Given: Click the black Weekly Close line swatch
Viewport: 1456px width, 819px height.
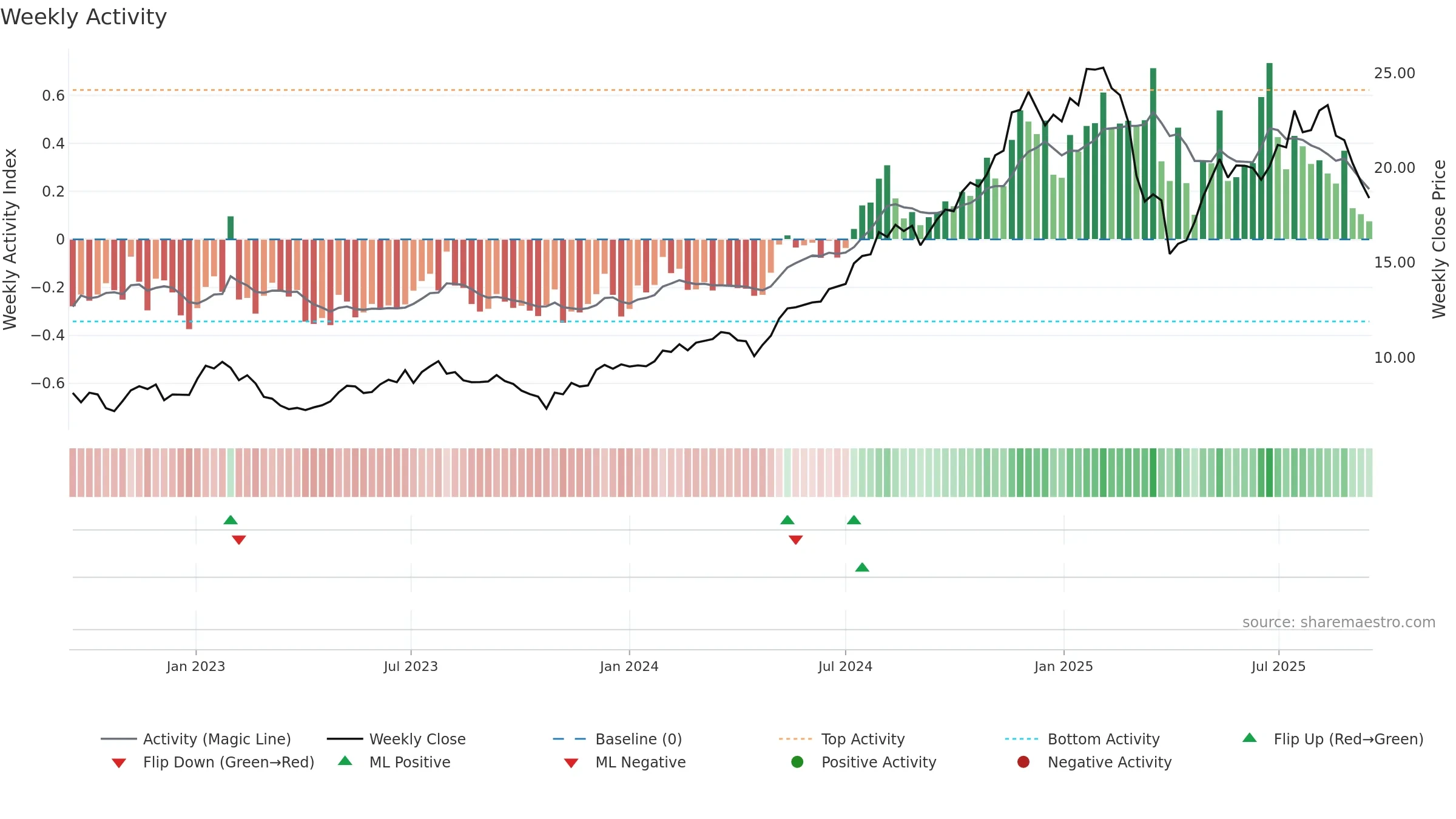Looking at the screenshot, I should tap(345, 739).
